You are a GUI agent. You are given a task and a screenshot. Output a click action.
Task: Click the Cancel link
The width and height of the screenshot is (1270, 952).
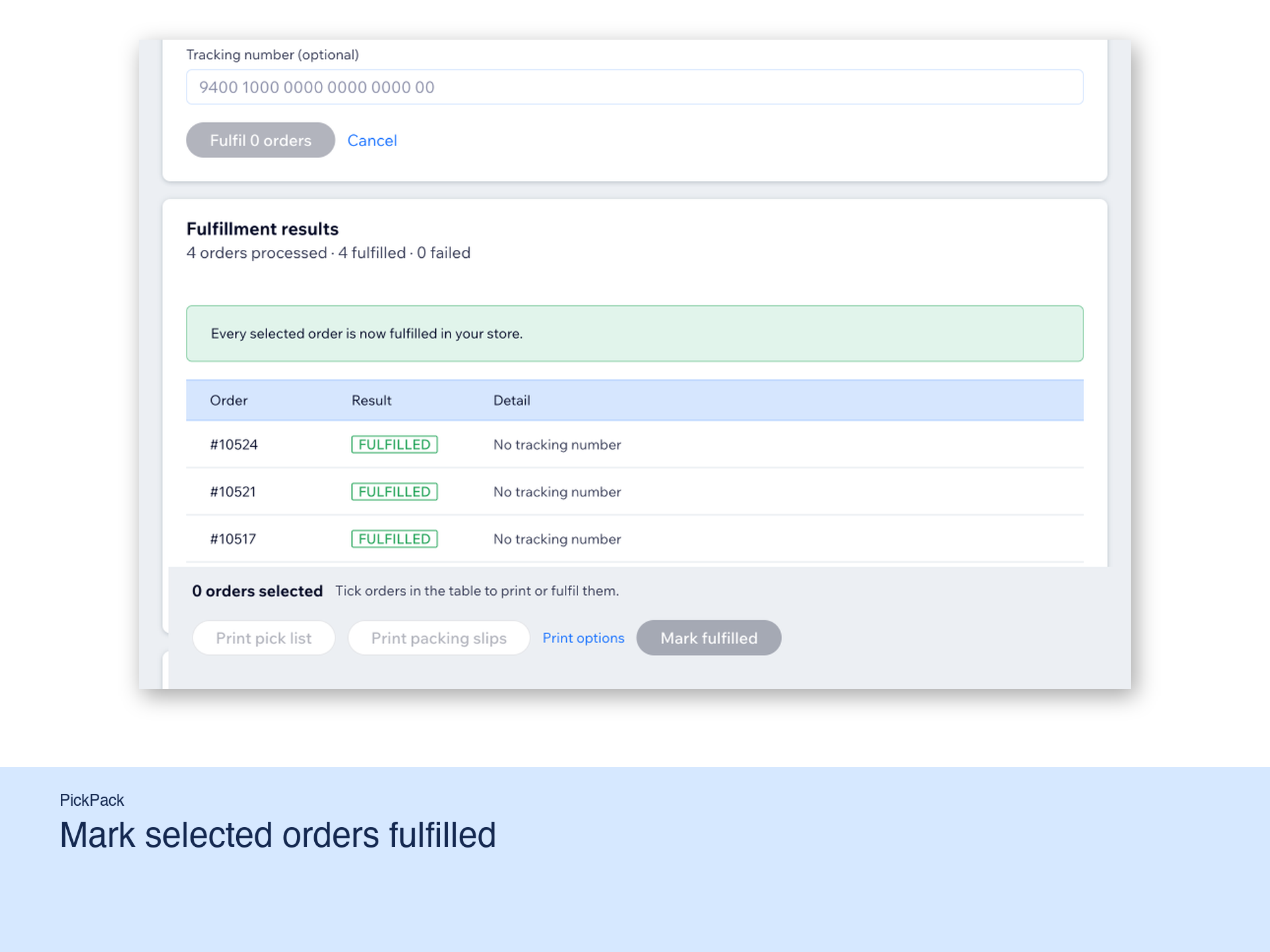(x=372, y=140)
